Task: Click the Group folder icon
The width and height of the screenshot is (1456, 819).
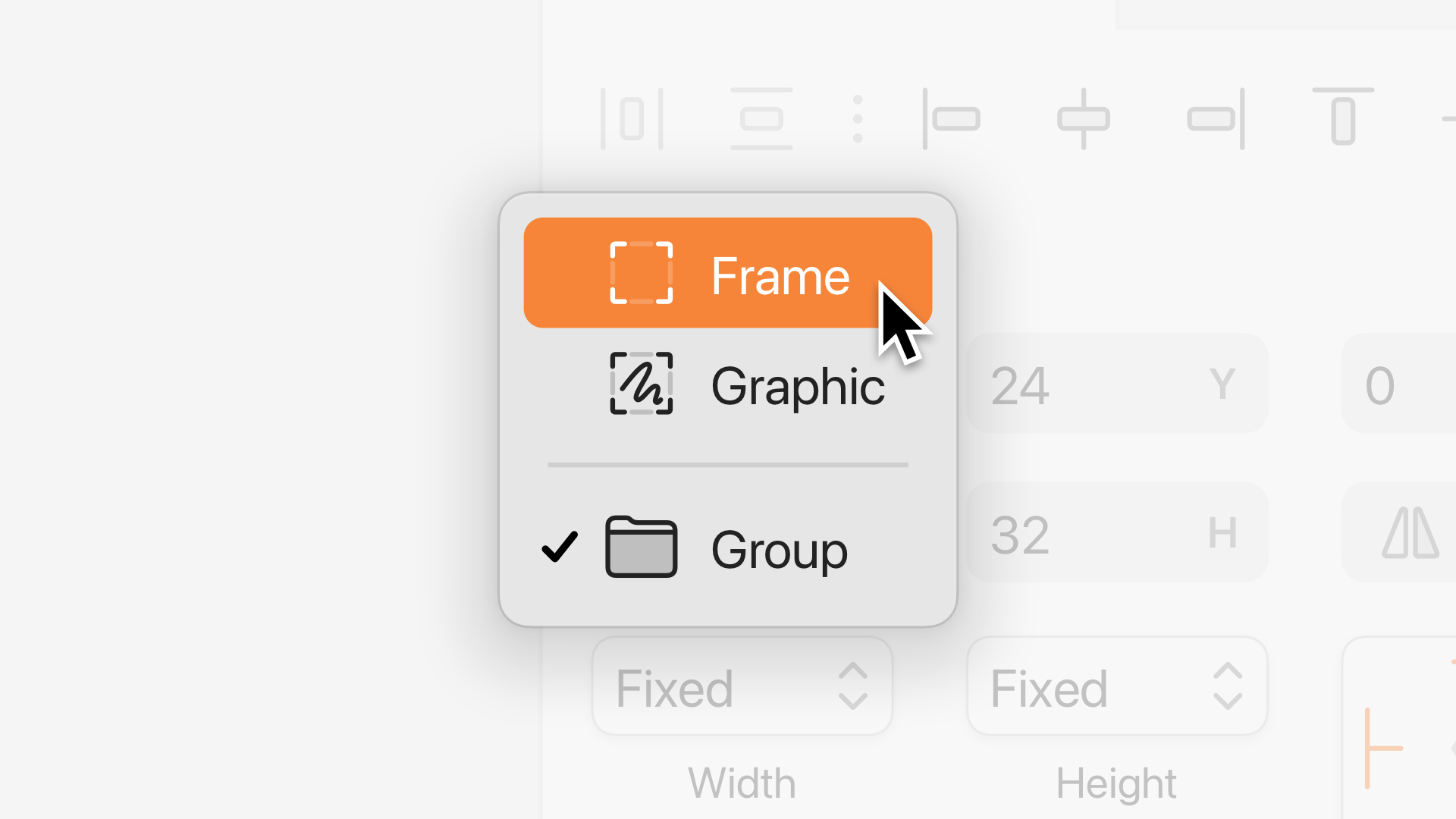Action: (641, 548)
